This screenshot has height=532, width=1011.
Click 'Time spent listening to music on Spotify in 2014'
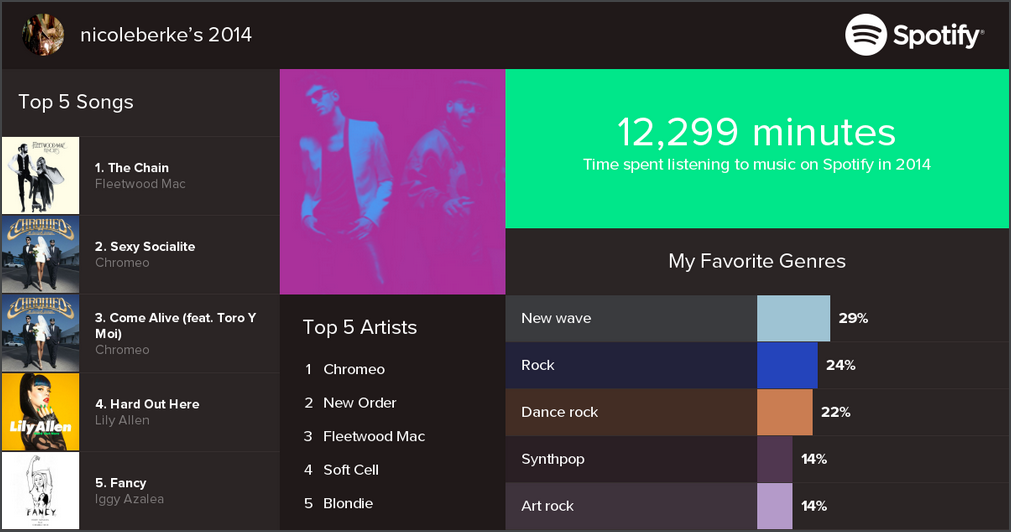tap(756, 164)
